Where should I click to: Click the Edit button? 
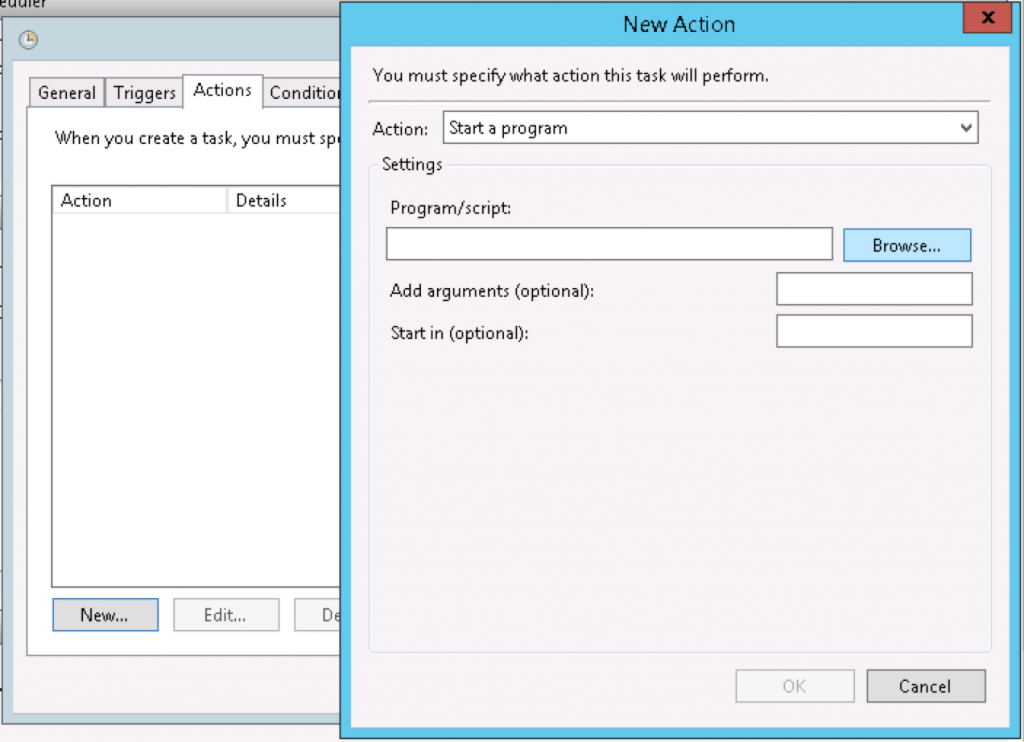click(225, 614)
